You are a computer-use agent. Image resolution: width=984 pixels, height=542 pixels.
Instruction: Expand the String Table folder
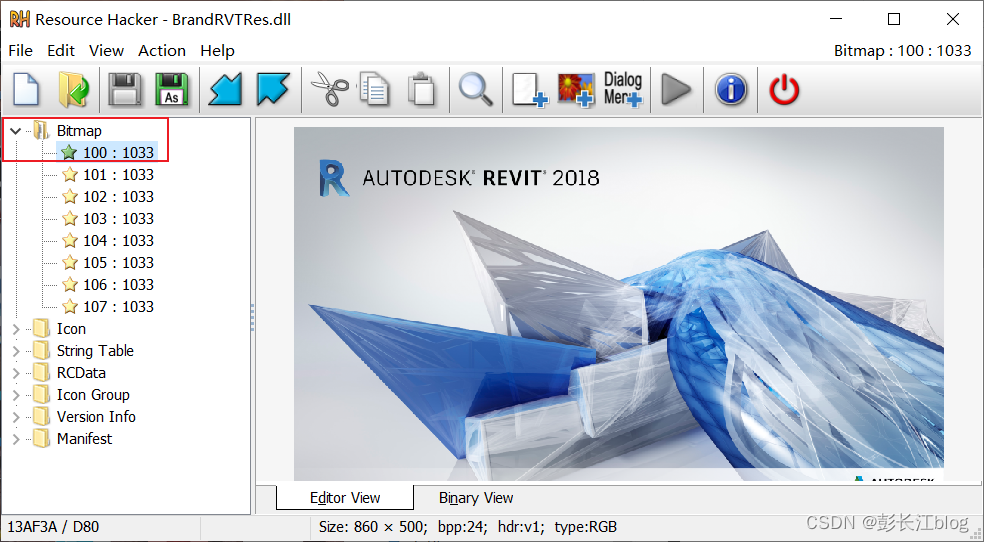[x=16, y=351]
